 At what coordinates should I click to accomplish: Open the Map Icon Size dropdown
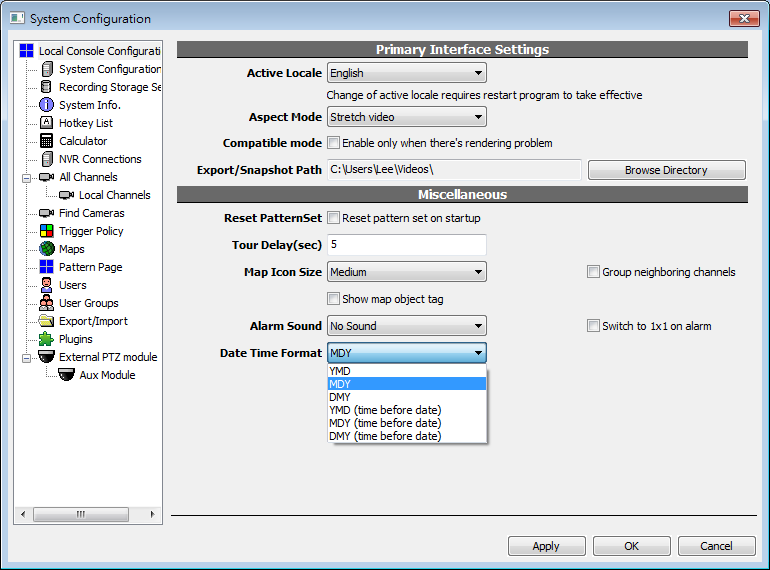(407, 271)
